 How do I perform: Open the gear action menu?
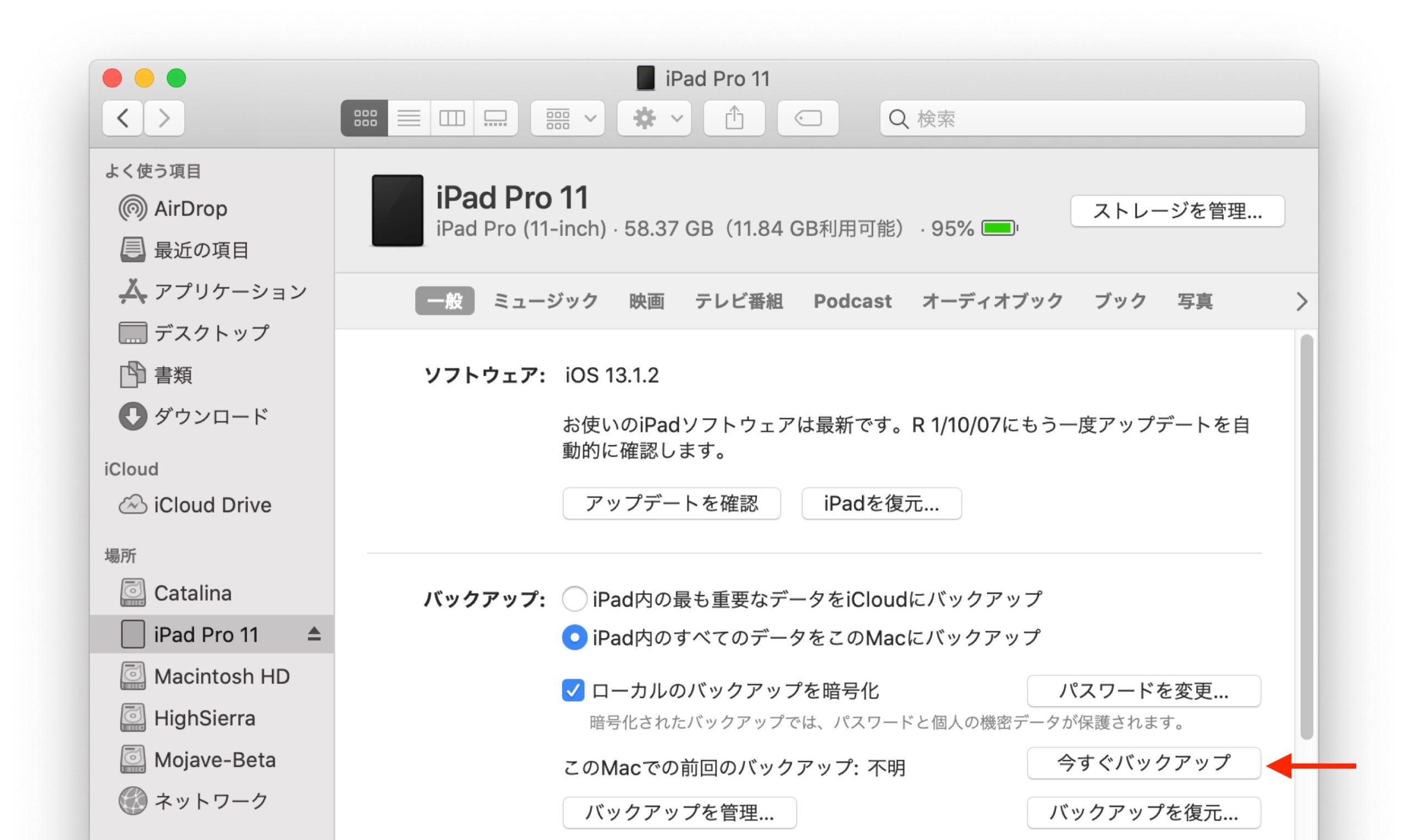(654, 118)
